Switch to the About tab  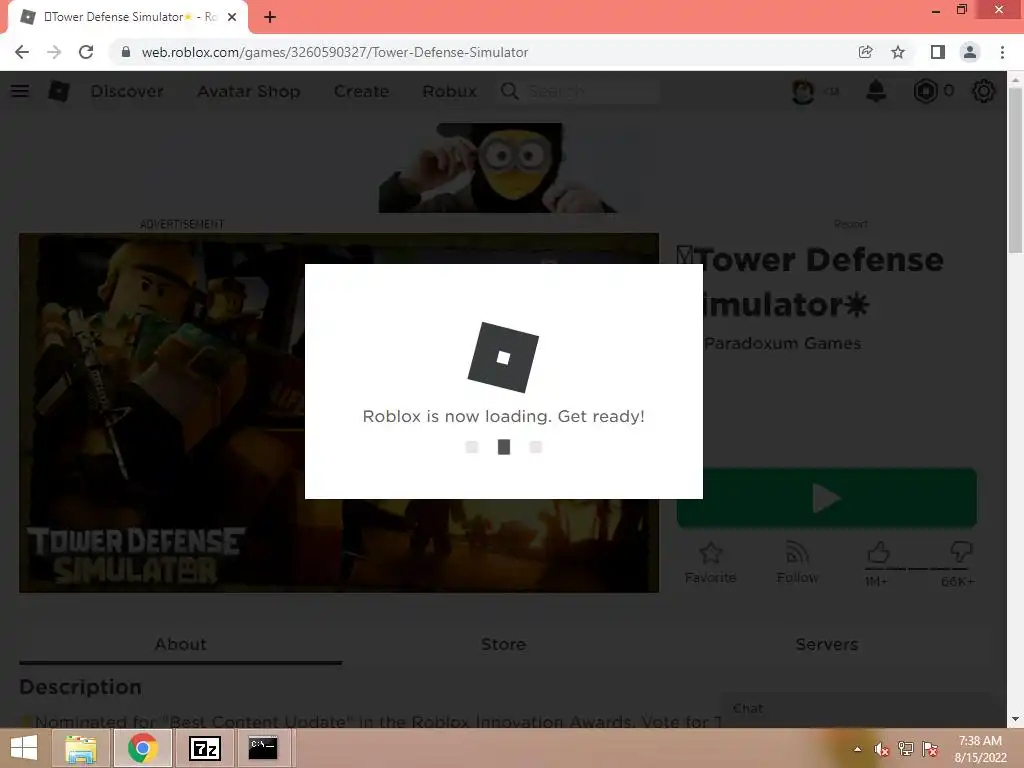coord(181,645)
